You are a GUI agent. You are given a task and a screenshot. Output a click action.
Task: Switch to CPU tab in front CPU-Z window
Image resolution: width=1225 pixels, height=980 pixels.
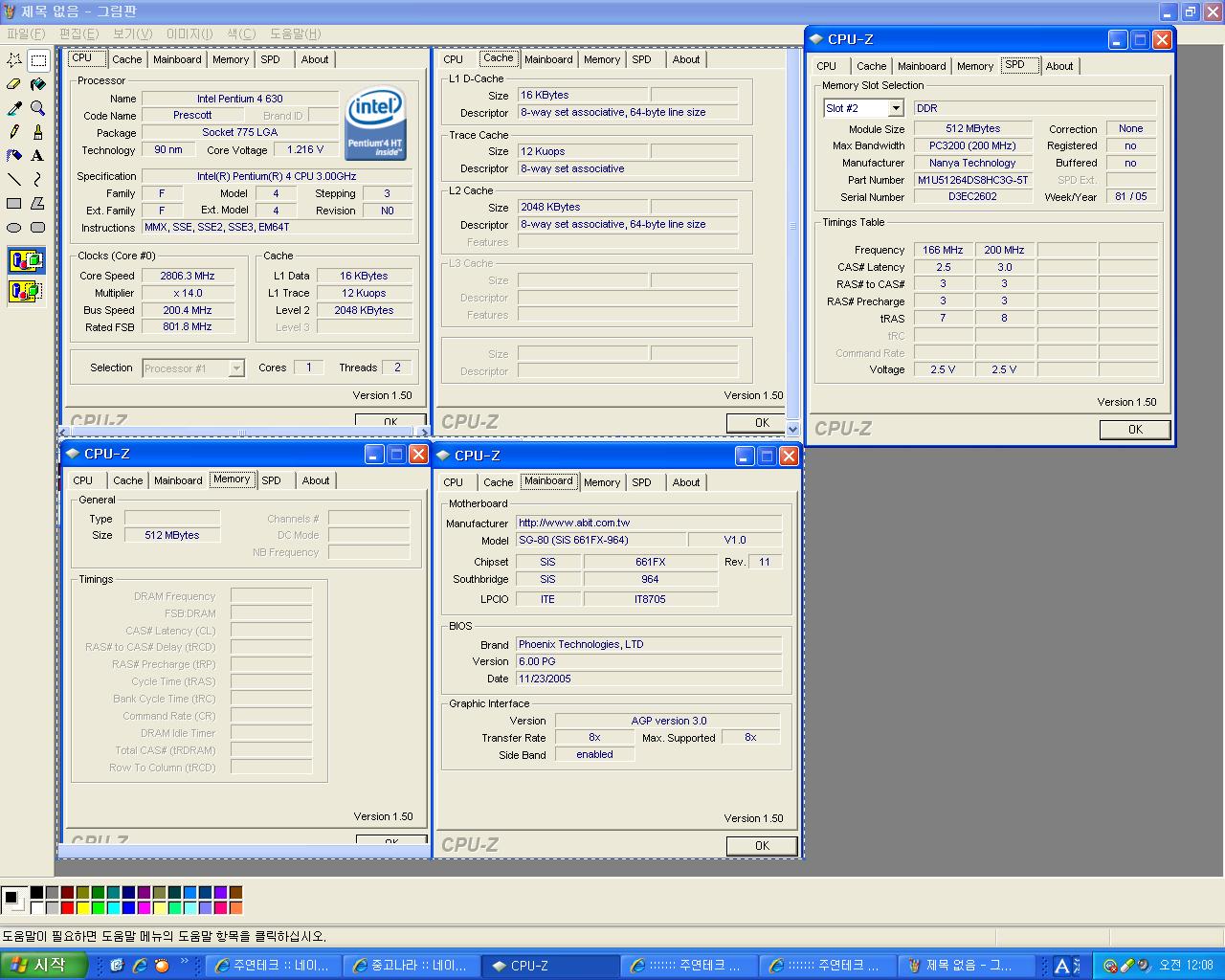[827, 66]
